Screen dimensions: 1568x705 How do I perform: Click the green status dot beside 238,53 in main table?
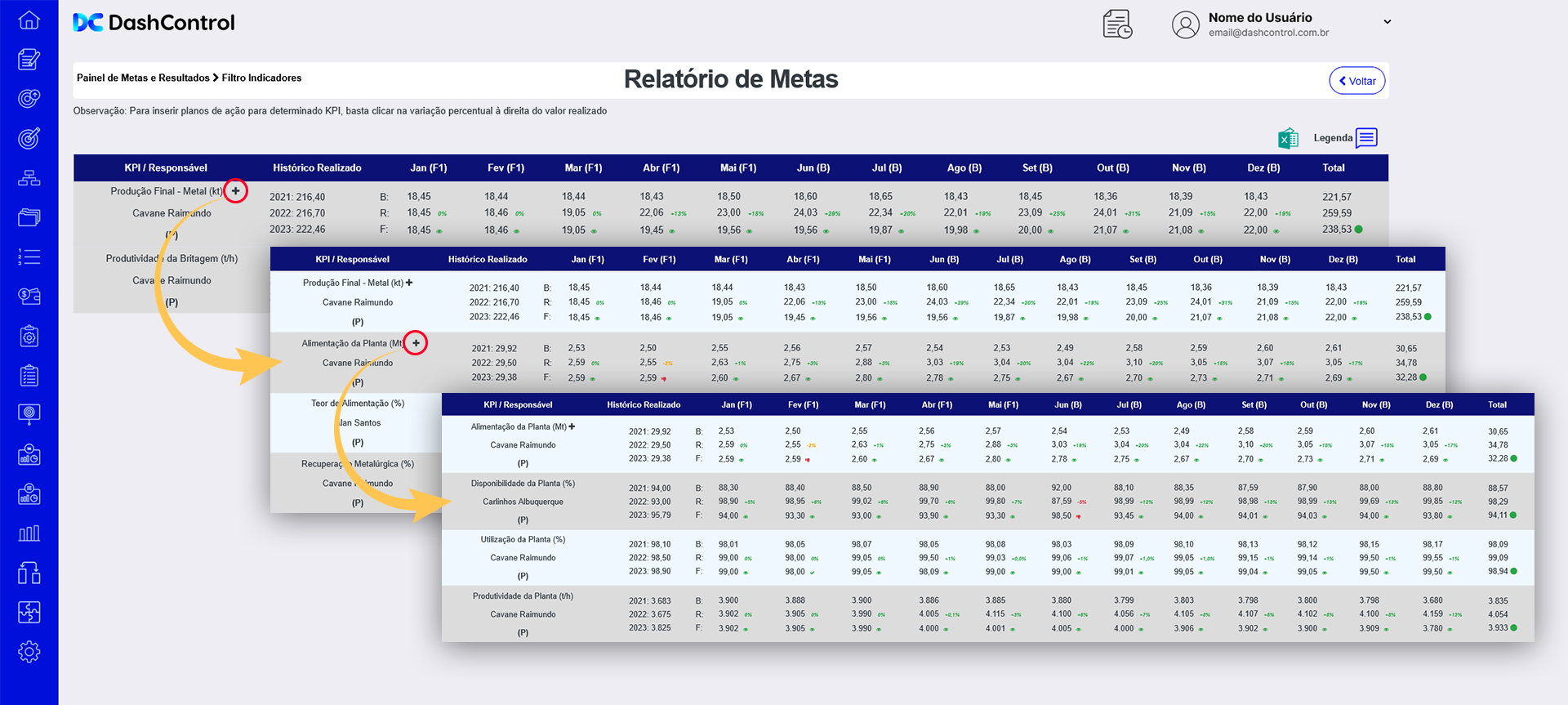1358,229
